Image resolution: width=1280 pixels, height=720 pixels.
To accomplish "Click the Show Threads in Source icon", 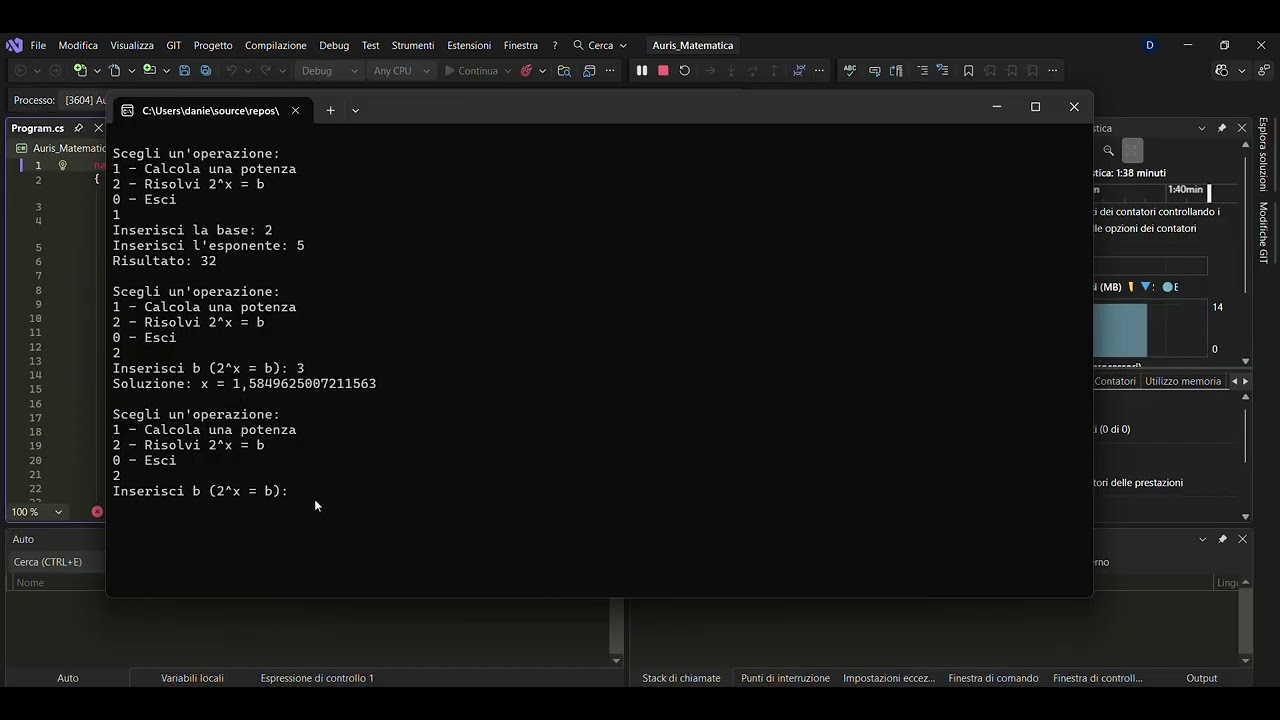I will (x=798, y=71).
